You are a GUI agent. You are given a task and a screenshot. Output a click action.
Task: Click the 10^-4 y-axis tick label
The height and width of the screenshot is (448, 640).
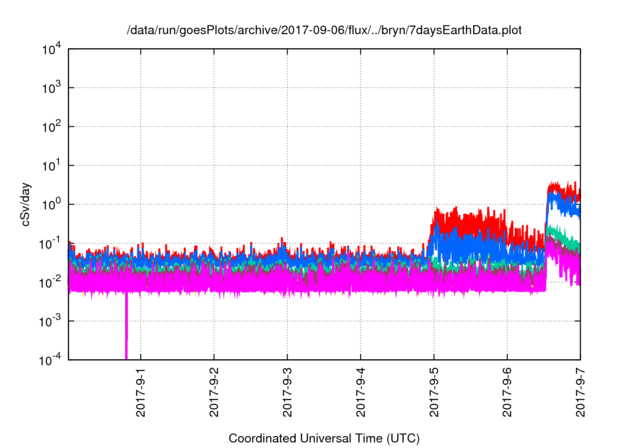click(51, 359)
